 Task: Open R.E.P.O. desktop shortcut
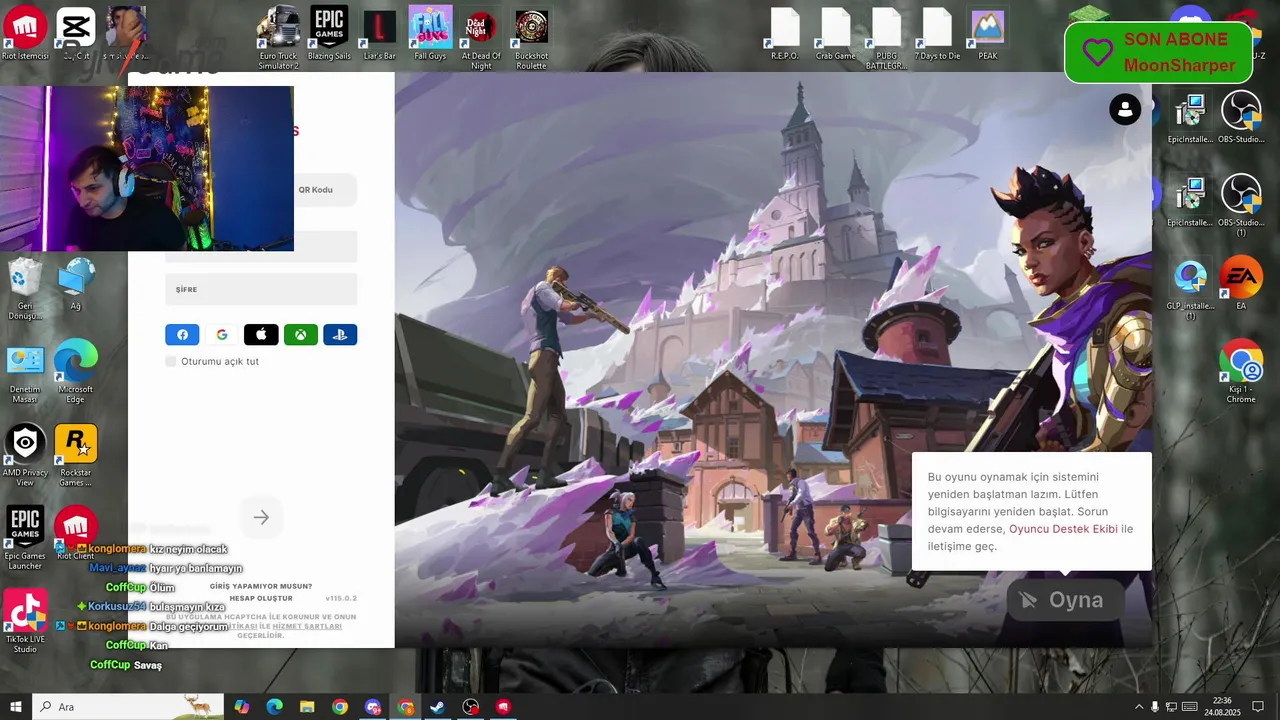coord(785,33)
